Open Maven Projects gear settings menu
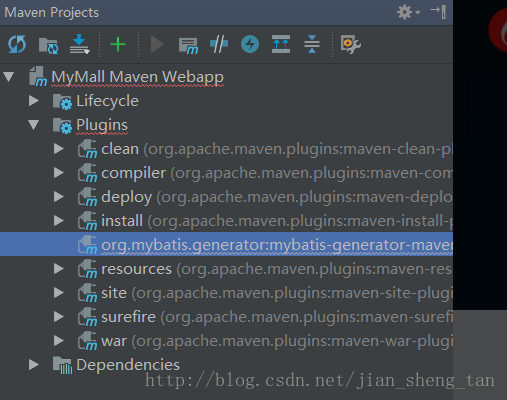 click(x=408, y=12)
